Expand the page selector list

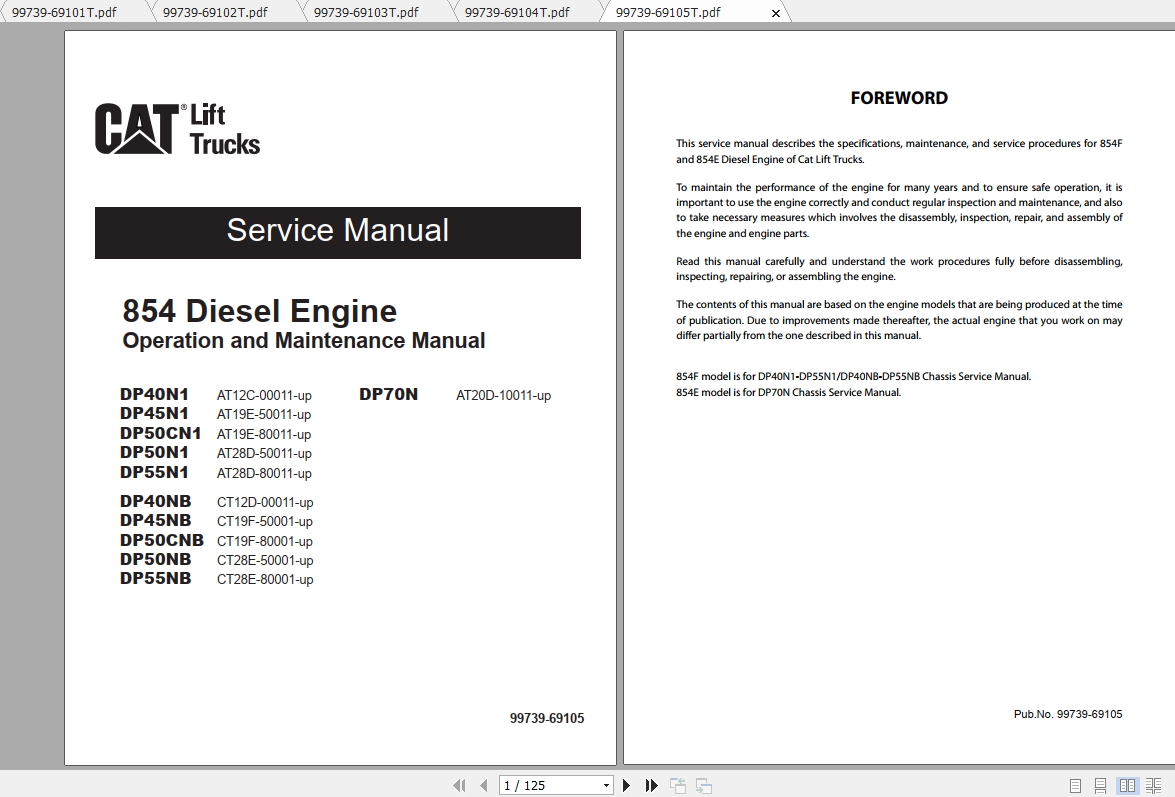(x=608, y=785)
